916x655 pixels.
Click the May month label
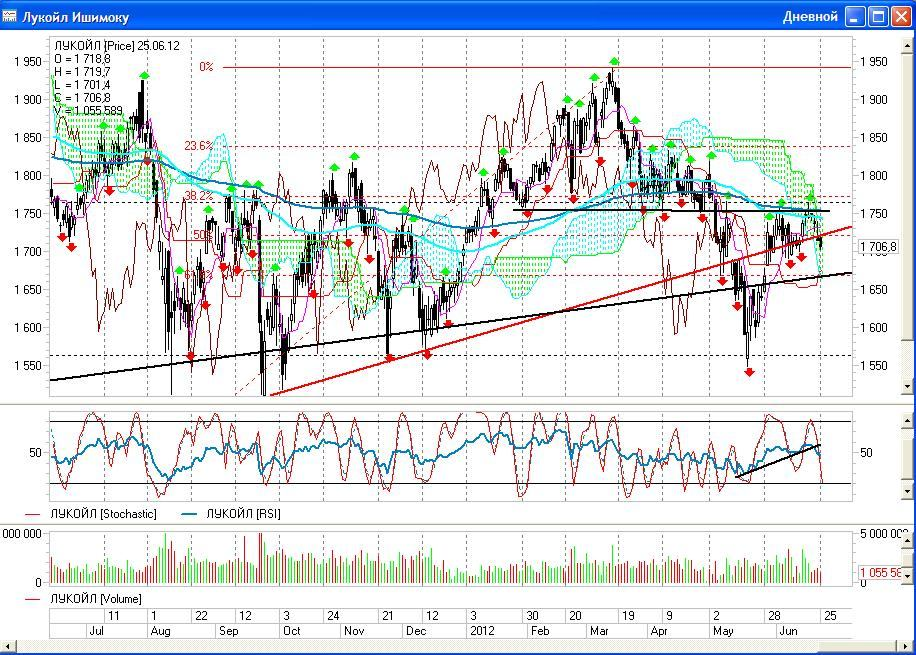[723, 631]
